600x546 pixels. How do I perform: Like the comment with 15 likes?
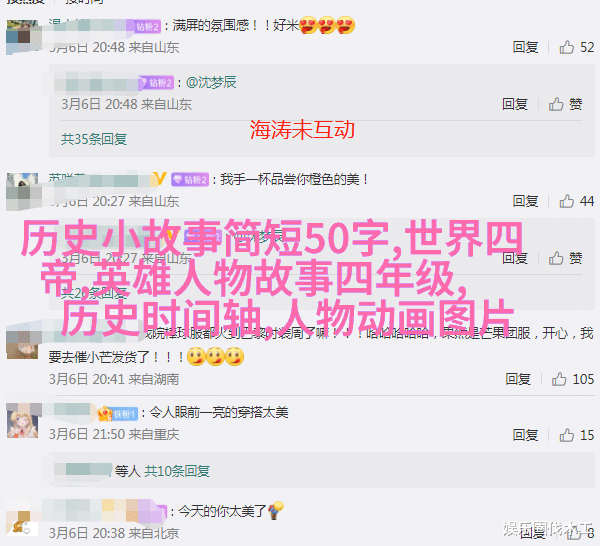click(566, 435)
